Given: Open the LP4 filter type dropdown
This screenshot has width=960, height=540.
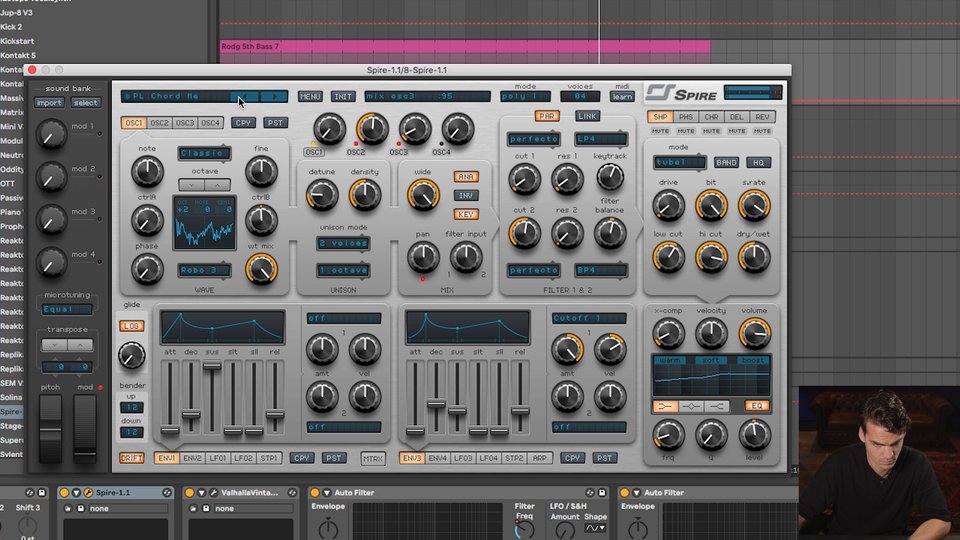Looking at the screenshot, I should (x=601, y=139).
